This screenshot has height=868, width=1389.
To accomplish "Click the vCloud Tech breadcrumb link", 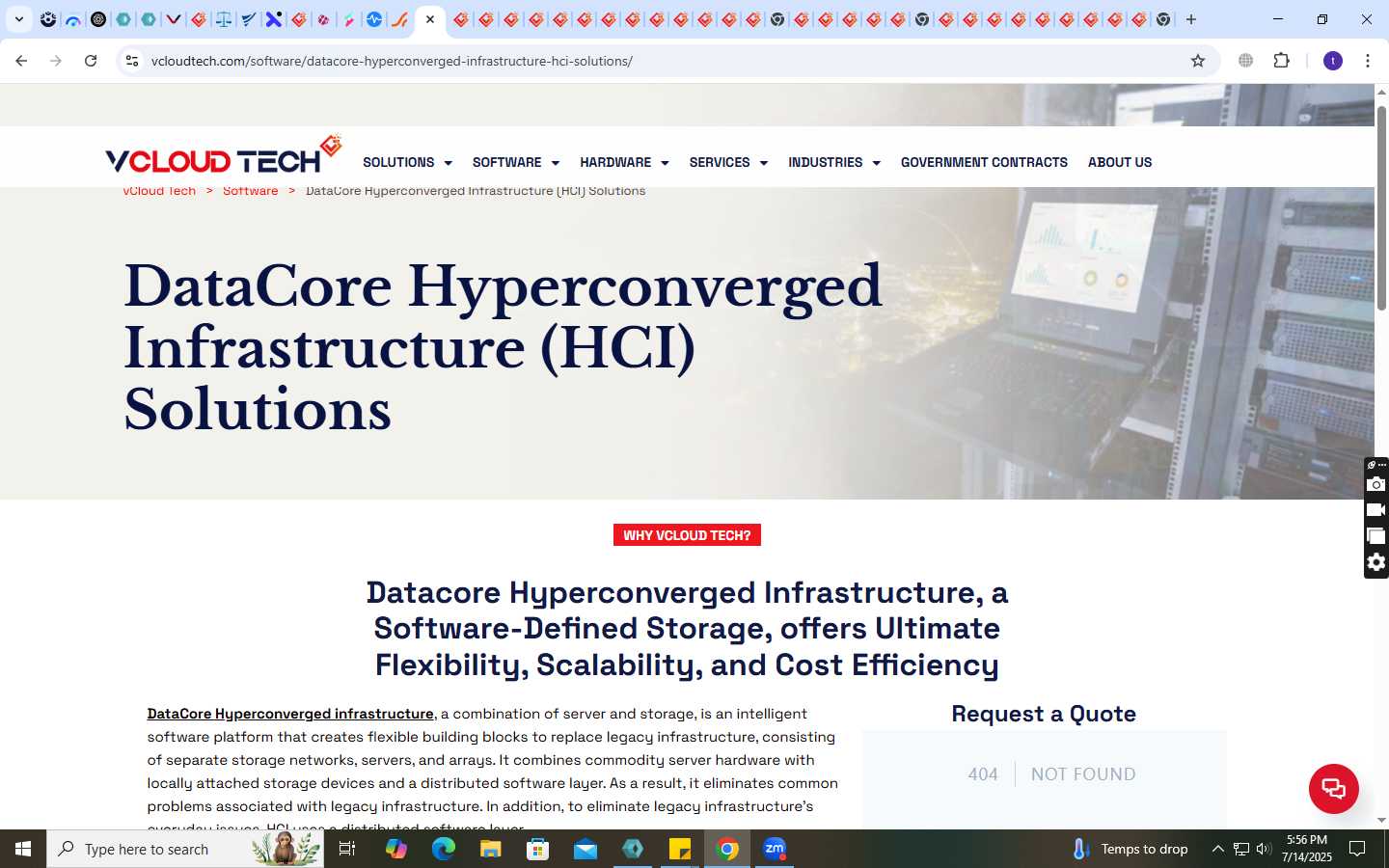I will coord(159,192).
